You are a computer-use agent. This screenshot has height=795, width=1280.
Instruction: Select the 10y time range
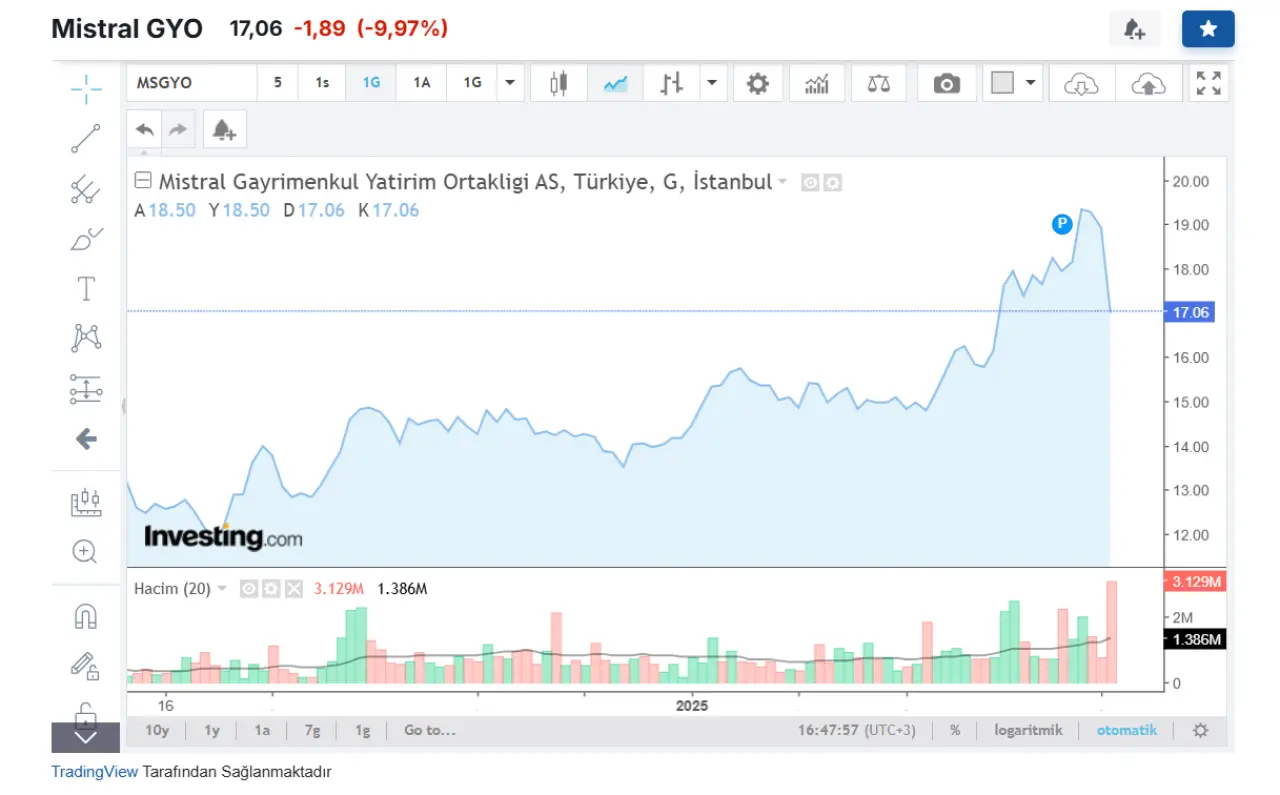[x=157, y=730]
